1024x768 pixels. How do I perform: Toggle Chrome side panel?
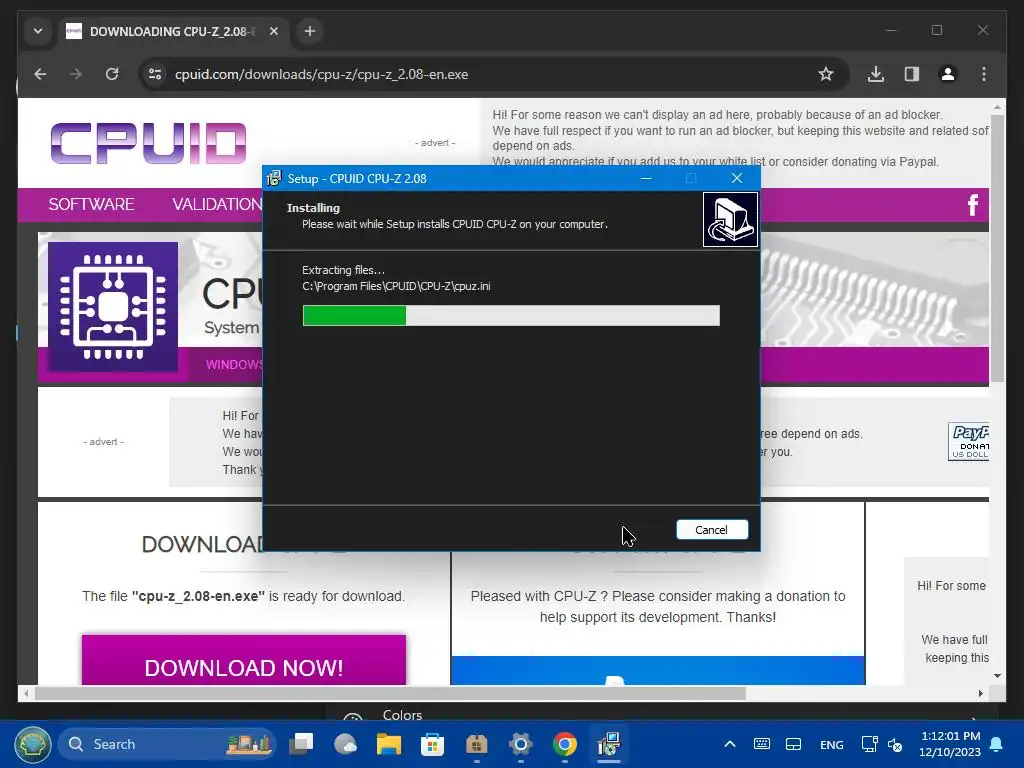[x=912, y=74]
